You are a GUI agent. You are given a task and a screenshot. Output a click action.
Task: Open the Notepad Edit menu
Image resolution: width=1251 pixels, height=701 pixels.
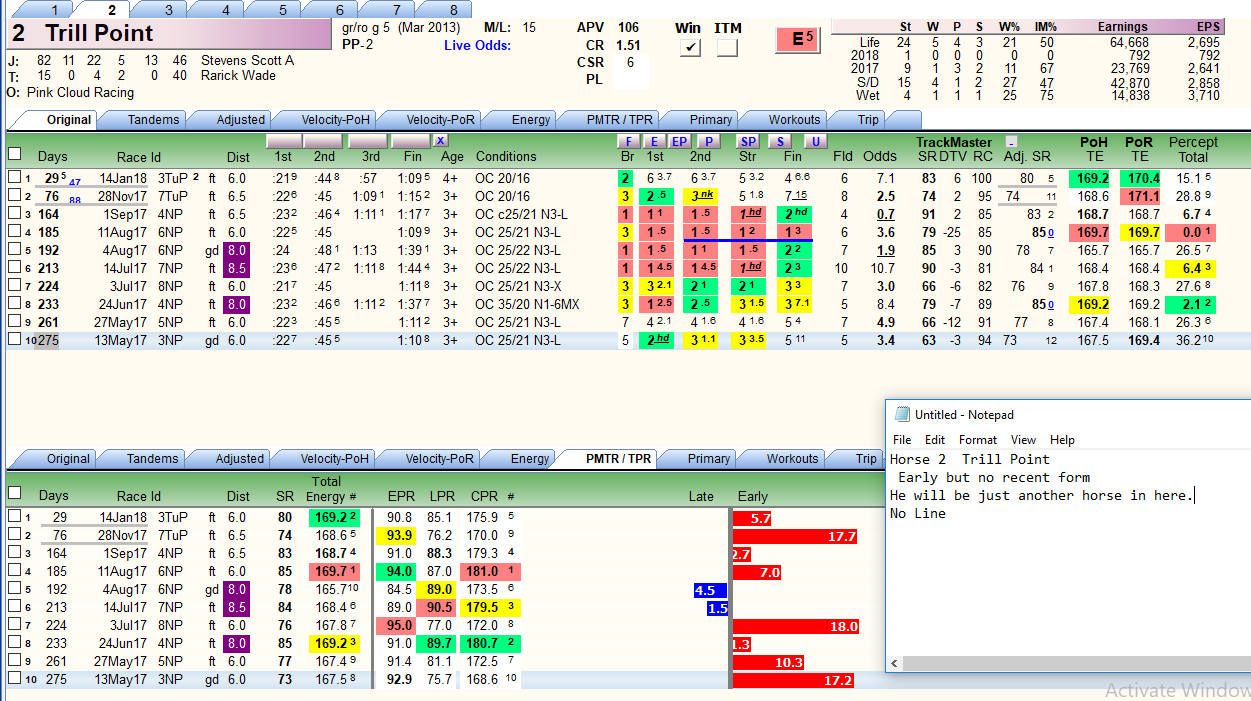point(935,439)
